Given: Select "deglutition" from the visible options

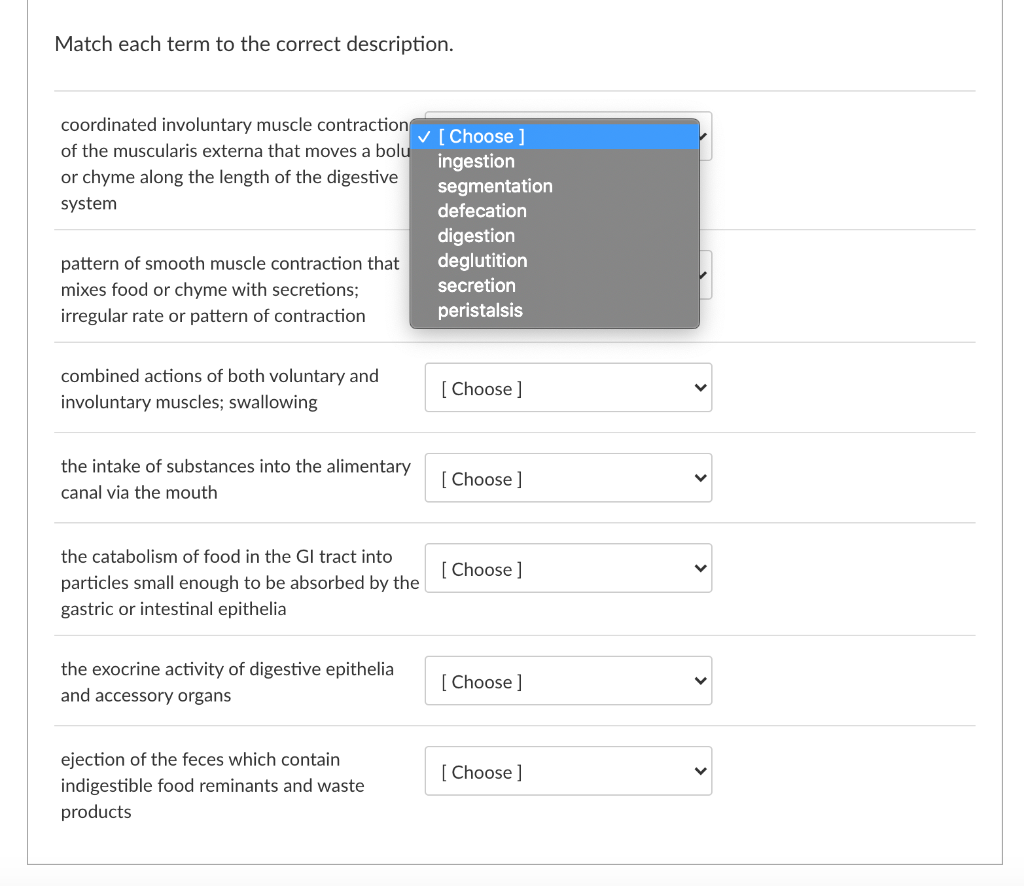Looking at the screenshot, I should pyautogui.click(x=482, y=261).
